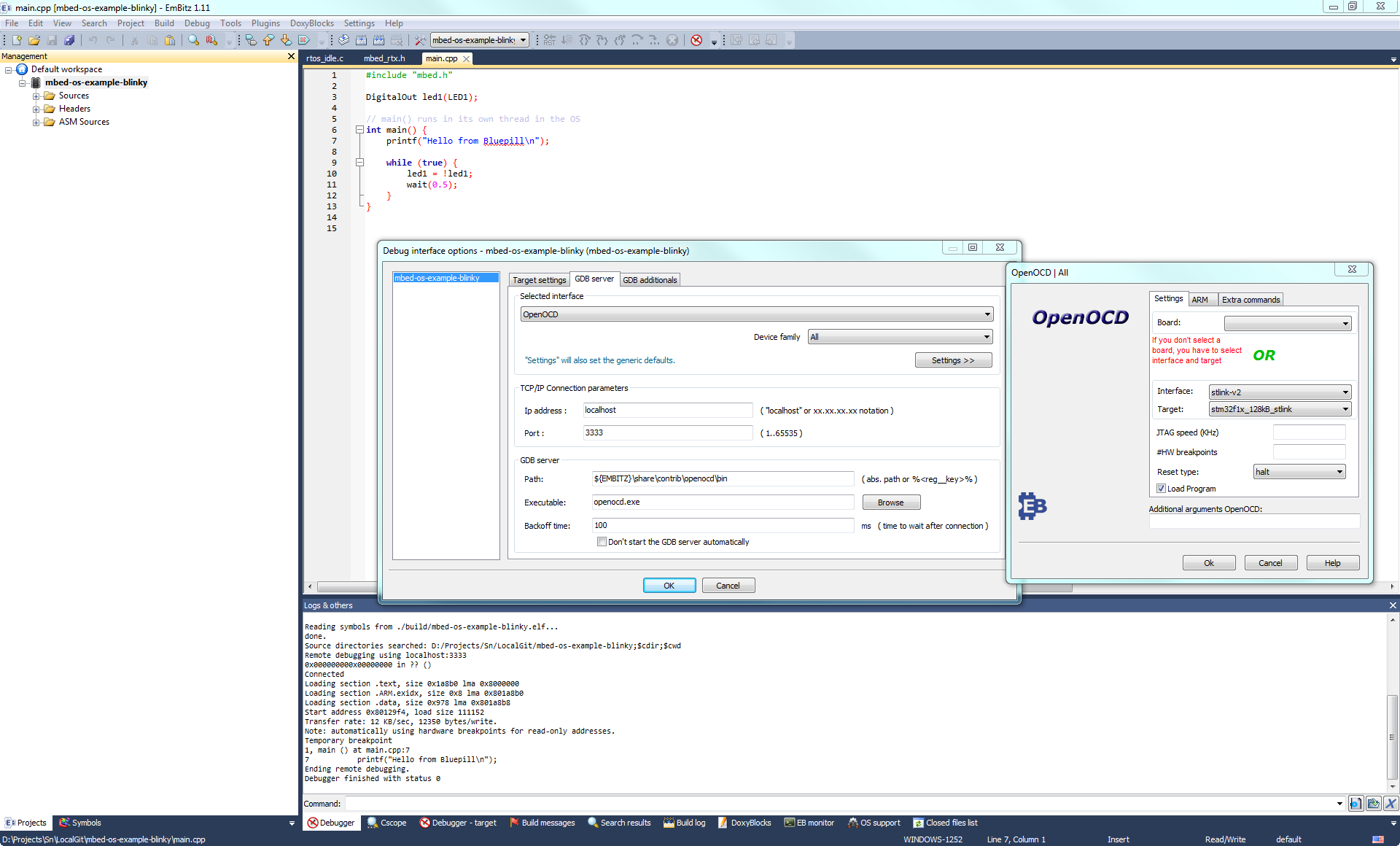The height and width of the screenshot is (846, 1400).
Task: Click the red Stop debugger icon
Action: [696, 40]
